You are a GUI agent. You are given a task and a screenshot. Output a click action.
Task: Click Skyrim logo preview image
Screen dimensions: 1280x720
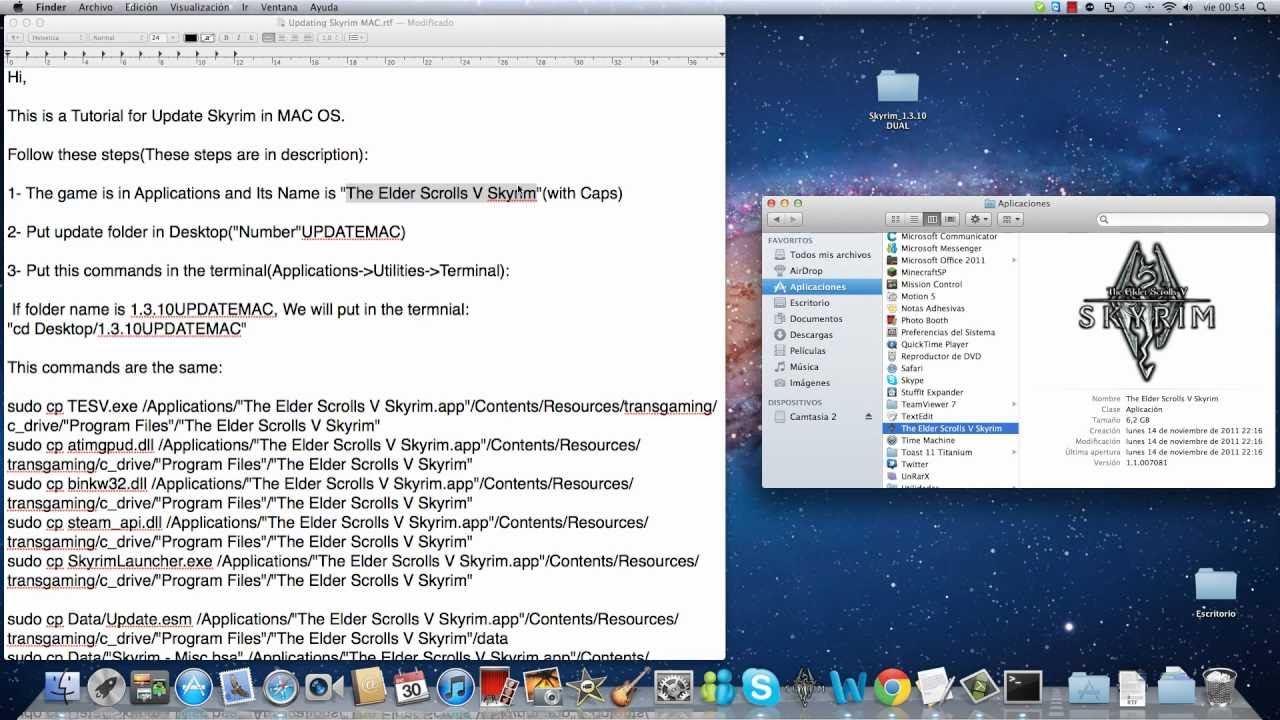(1147, 311)
